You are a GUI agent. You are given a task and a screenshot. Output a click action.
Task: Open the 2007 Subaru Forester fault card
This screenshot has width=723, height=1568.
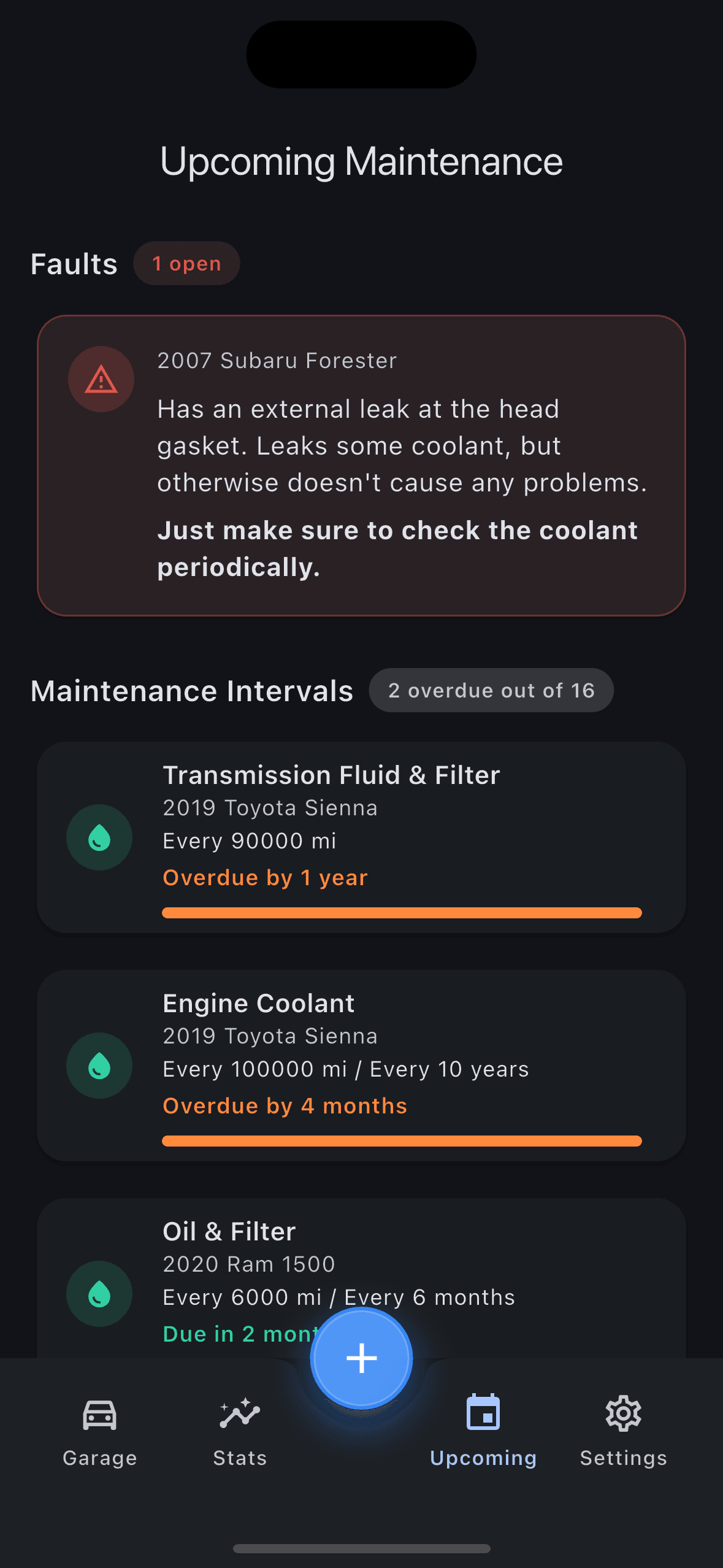[361, 464]
